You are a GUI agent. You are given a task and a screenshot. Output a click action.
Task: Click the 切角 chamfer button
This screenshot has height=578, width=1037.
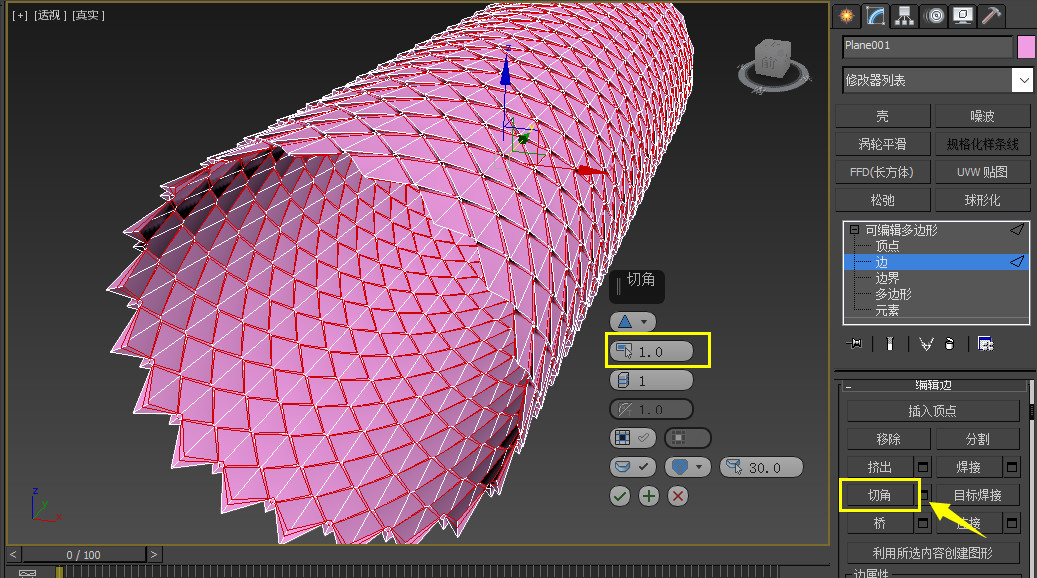(x=880, y=495)
